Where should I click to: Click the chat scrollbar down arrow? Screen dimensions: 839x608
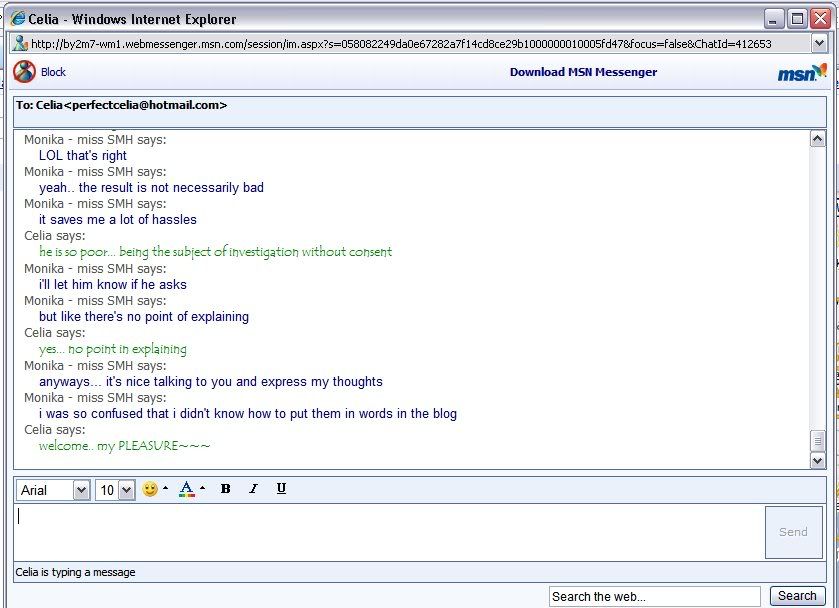point(818,460)
